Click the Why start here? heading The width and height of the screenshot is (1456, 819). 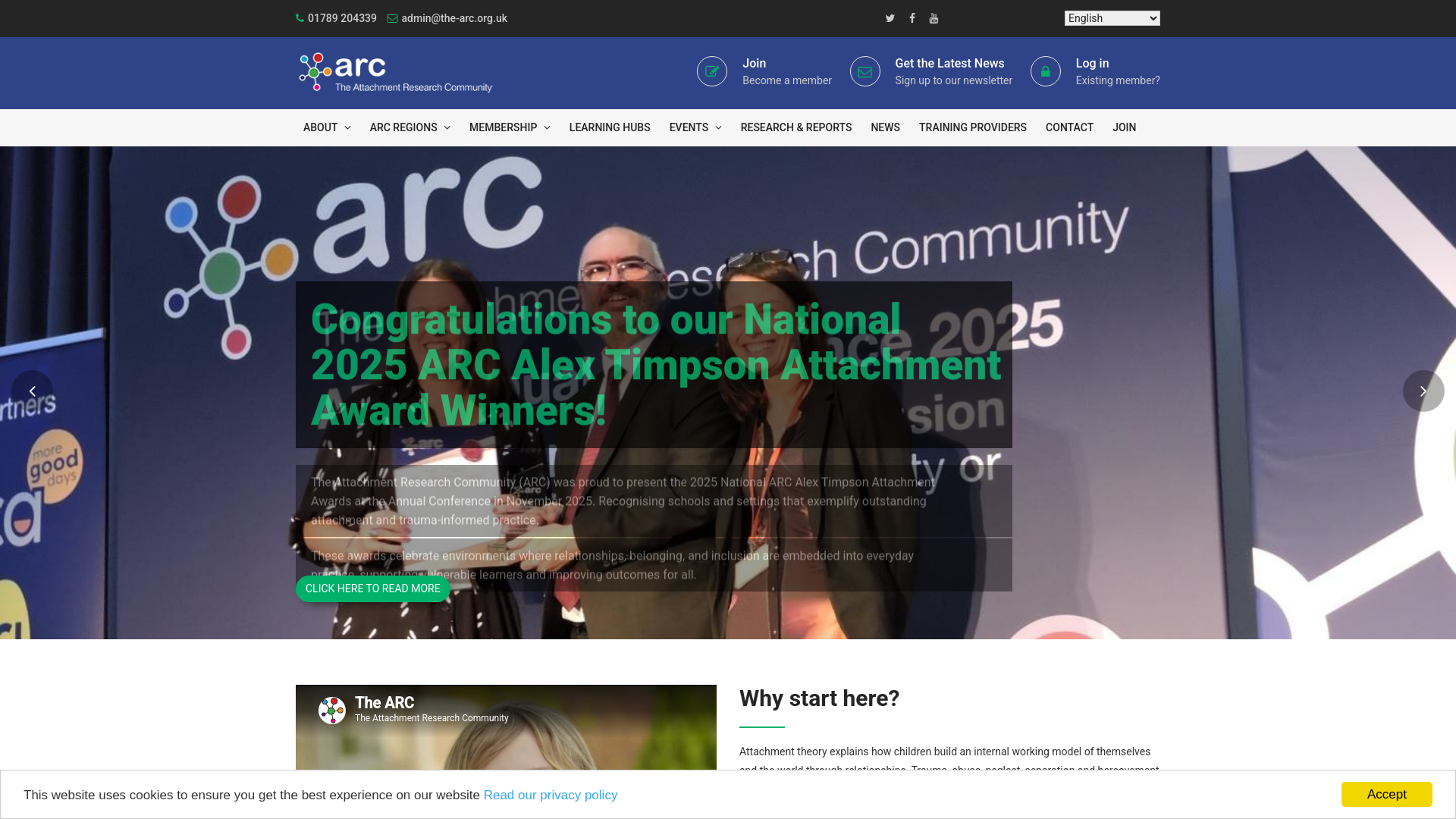click(819, 698)
